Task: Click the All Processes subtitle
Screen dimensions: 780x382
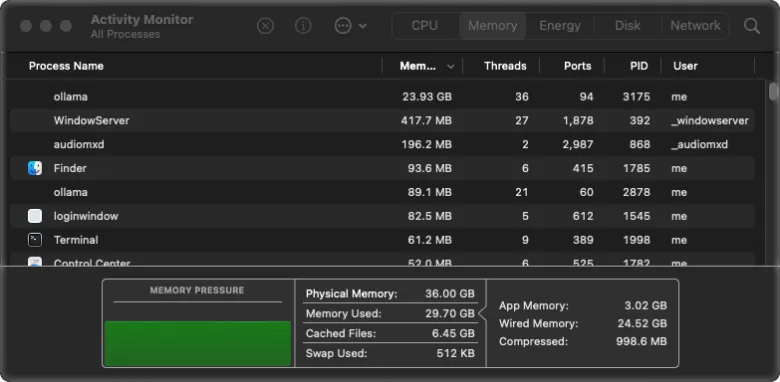Action: (125, 34)
